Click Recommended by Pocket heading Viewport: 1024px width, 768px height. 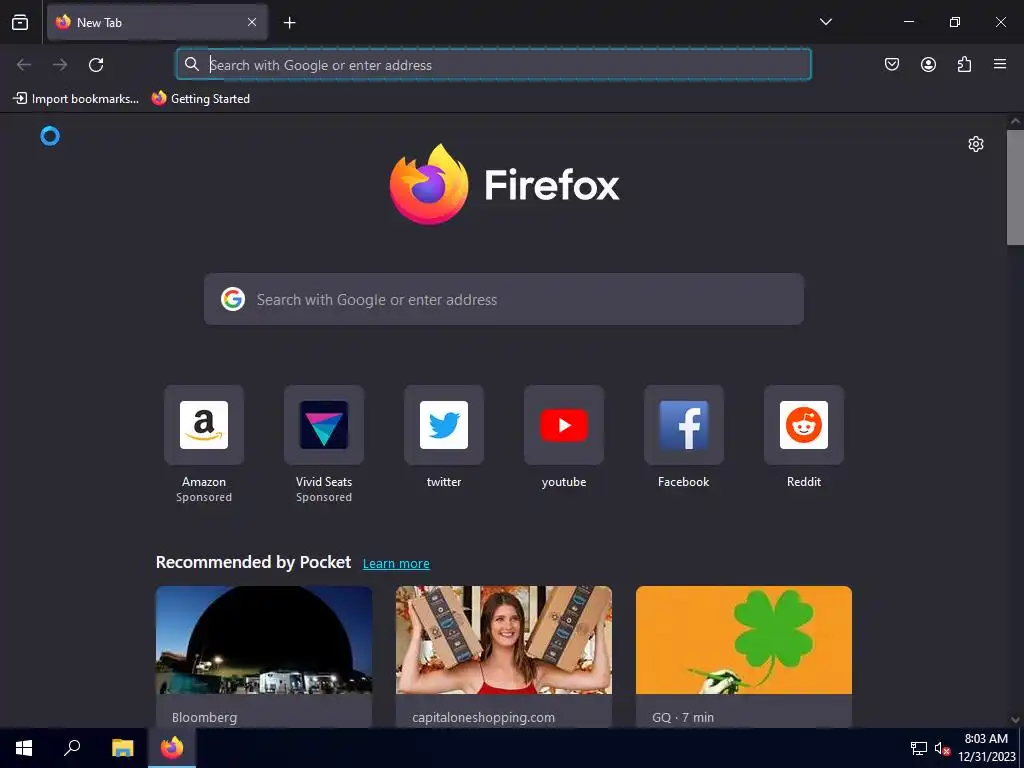click(x=253, y=562)
